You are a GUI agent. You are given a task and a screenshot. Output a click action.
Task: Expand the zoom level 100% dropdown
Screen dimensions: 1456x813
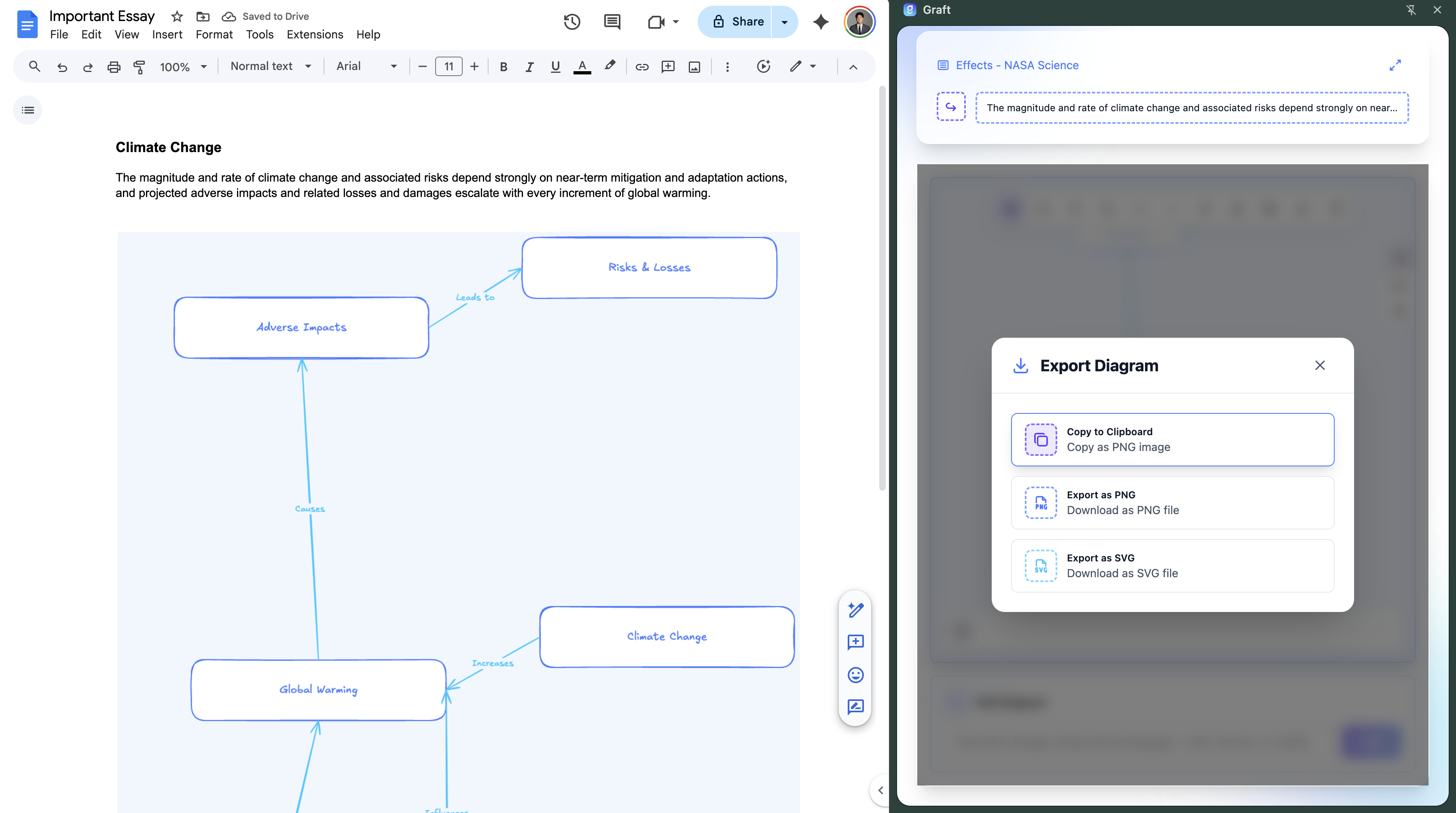coord(182,67)
